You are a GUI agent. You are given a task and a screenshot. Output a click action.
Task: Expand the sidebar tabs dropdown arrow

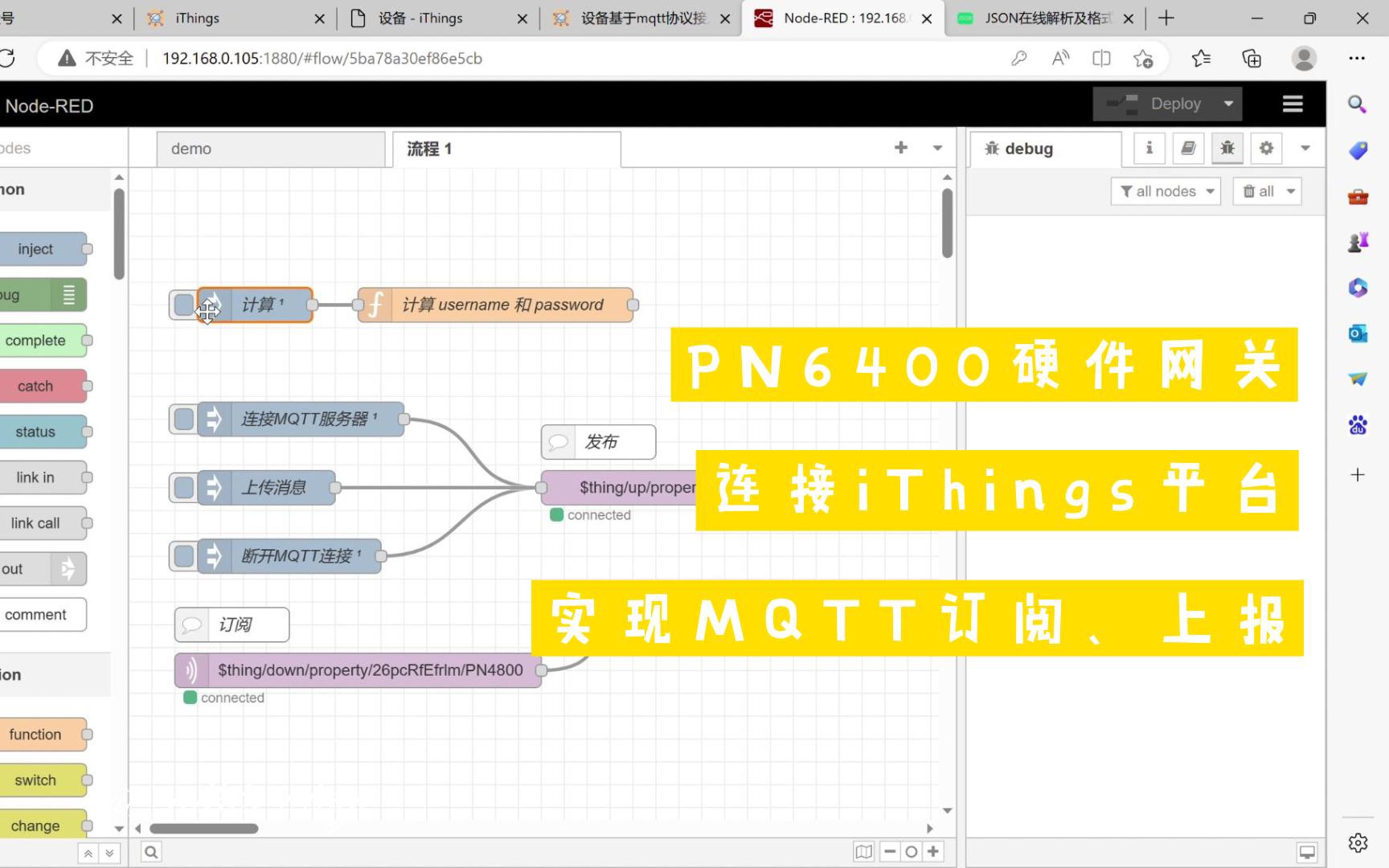click(1305, 148)
